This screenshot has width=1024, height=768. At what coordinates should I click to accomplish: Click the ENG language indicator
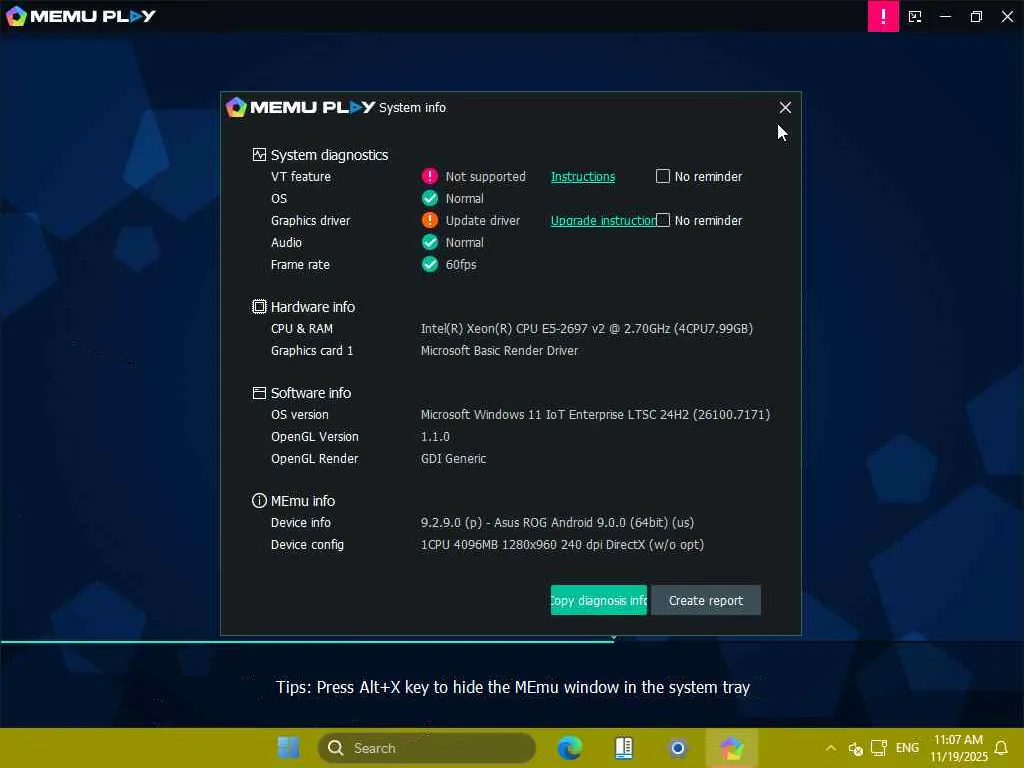tap(907, 748)
